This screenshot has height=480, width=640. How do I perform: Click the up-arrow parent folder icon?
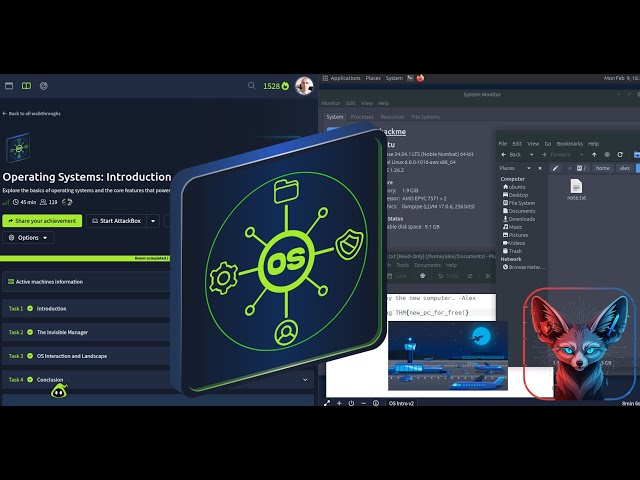(594, 155)
